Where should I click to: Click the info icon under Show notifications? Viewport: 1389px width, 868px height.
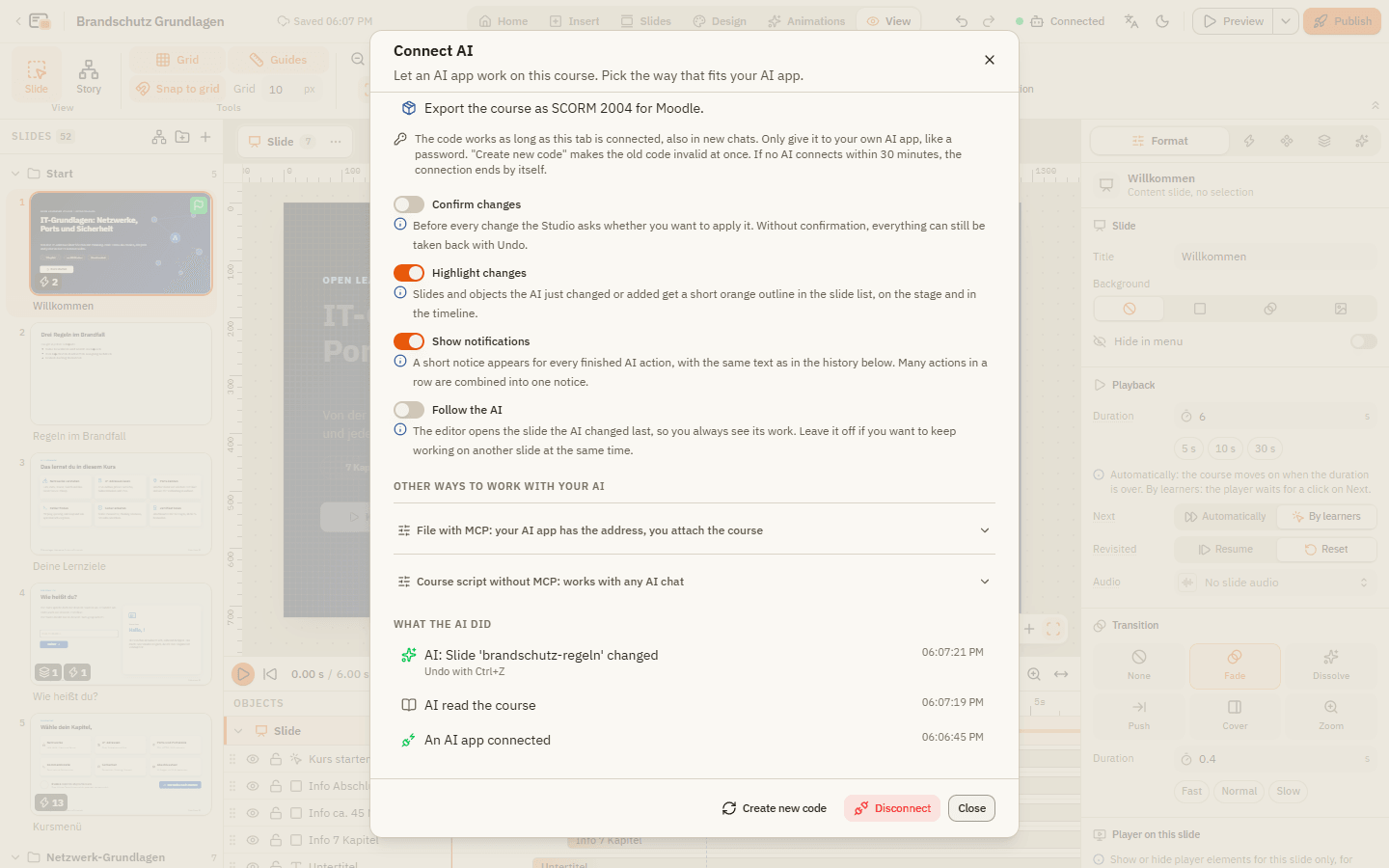coord(400,362)
